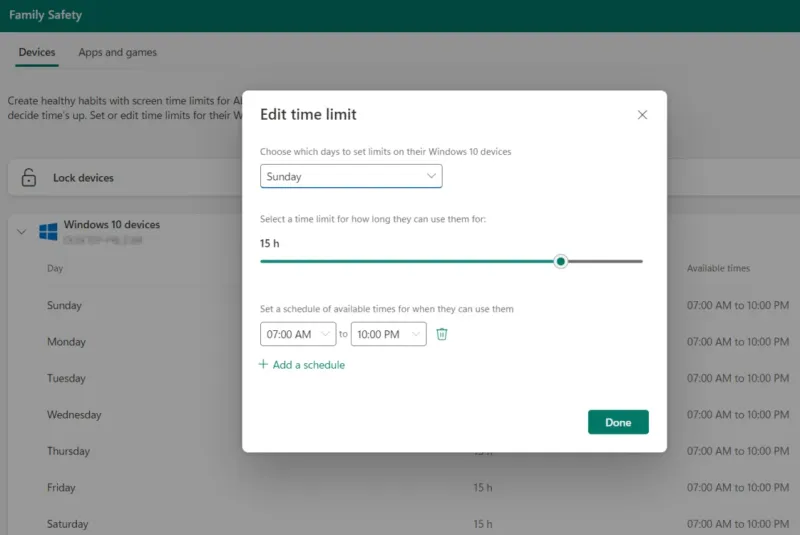Click the Lock devices label
Viewport: 800px width, 535px height.
click(x=83, y=178)
